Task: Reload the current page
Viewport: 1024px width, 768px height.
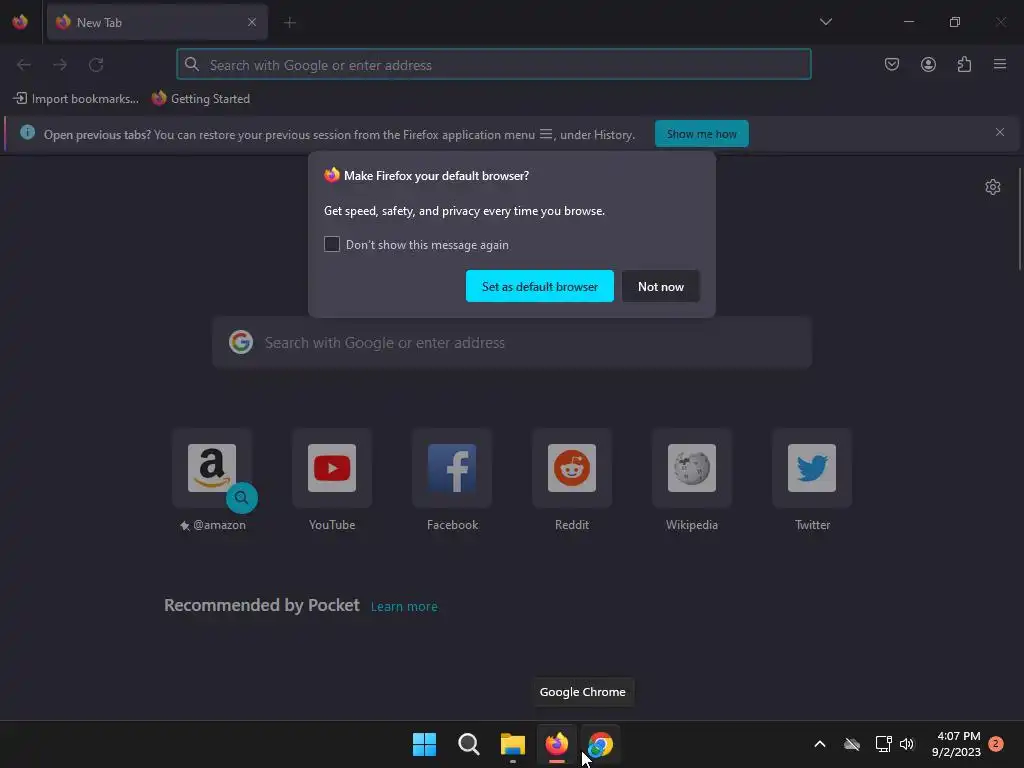Action: [96, 65]
